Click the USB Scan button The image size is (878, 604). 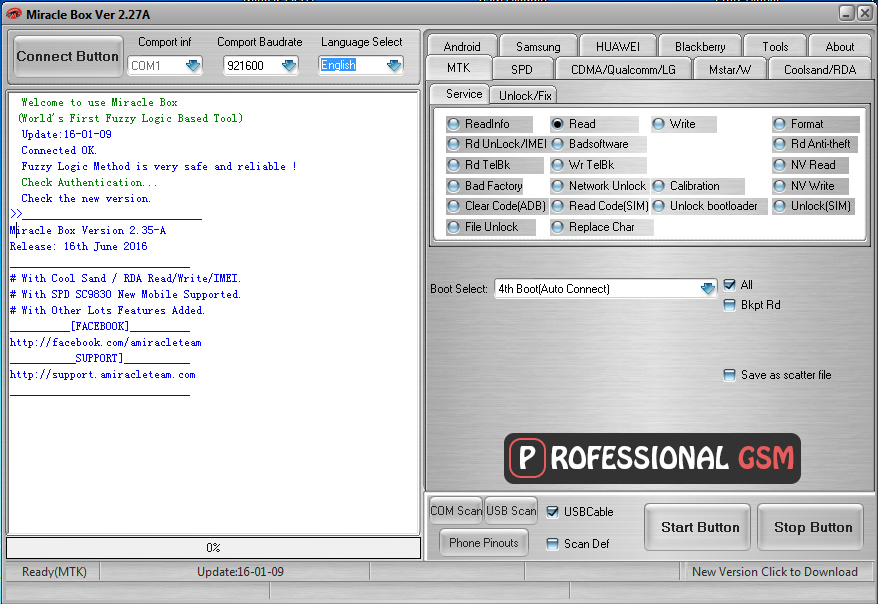(x=511, y=511)
